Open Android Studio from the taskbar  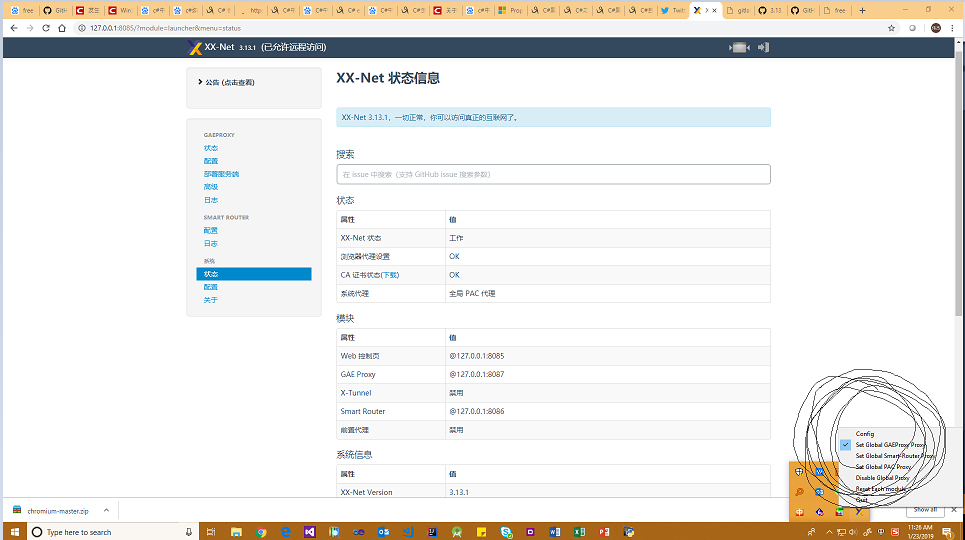point(457,531)
